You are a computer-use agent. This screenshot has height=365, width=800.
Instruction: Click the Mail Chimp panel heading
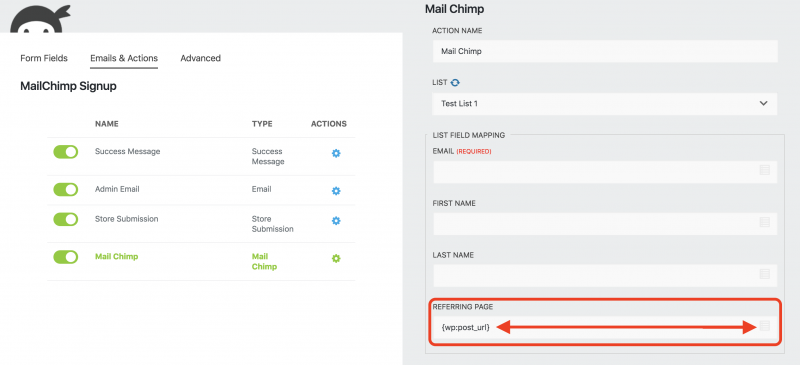coord(455,9)
